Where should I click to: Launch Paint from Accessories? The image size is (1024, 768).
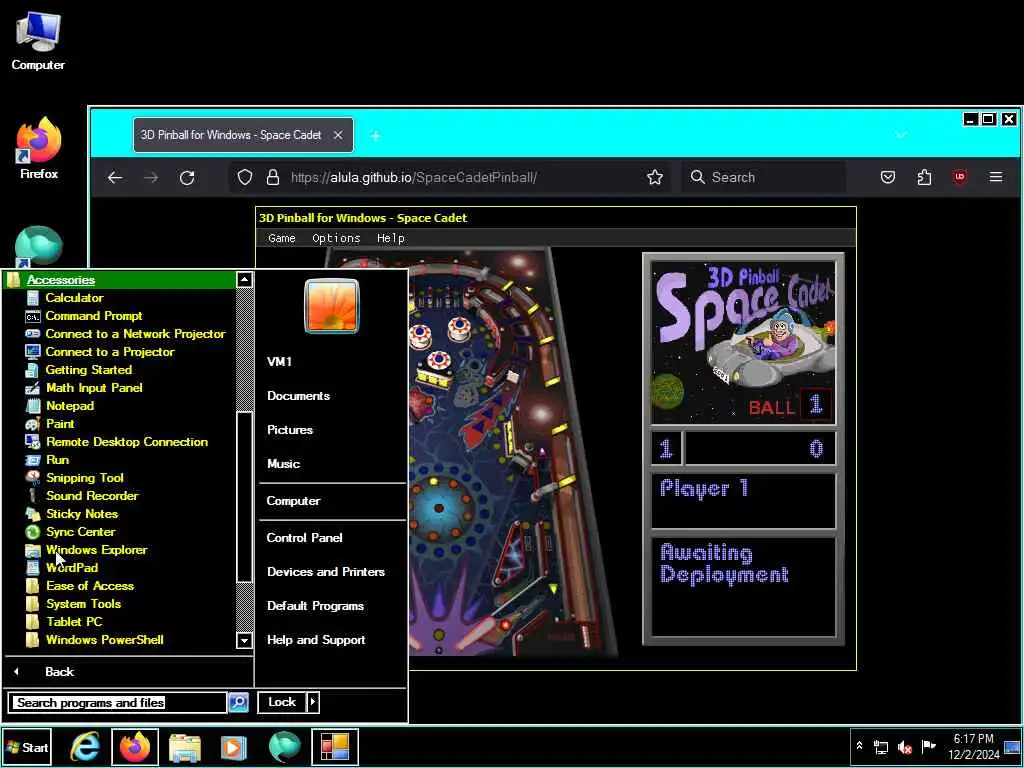pyautogui.click(x=59, y=424)
